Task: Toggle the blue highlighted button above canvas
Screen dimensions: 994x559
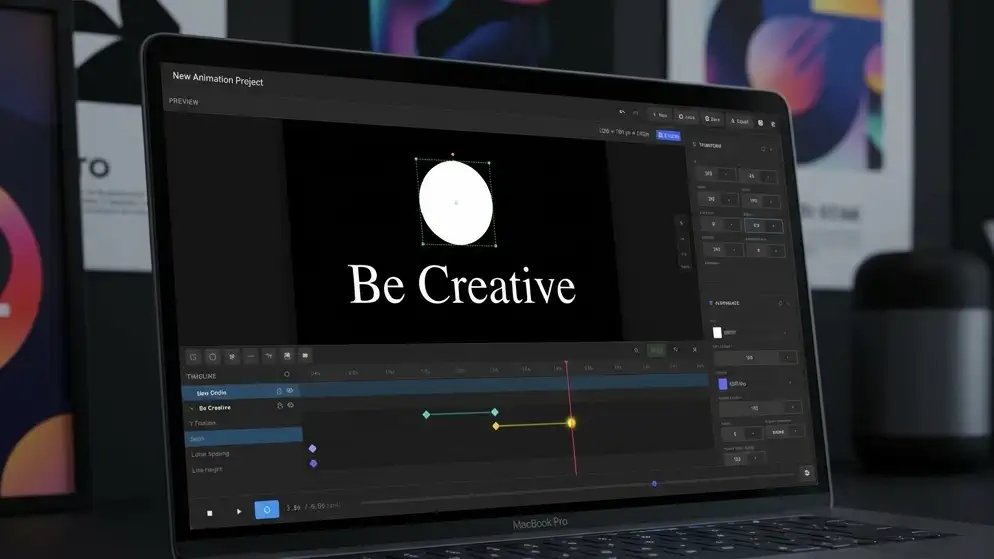Action: click(x=668, y=136)
